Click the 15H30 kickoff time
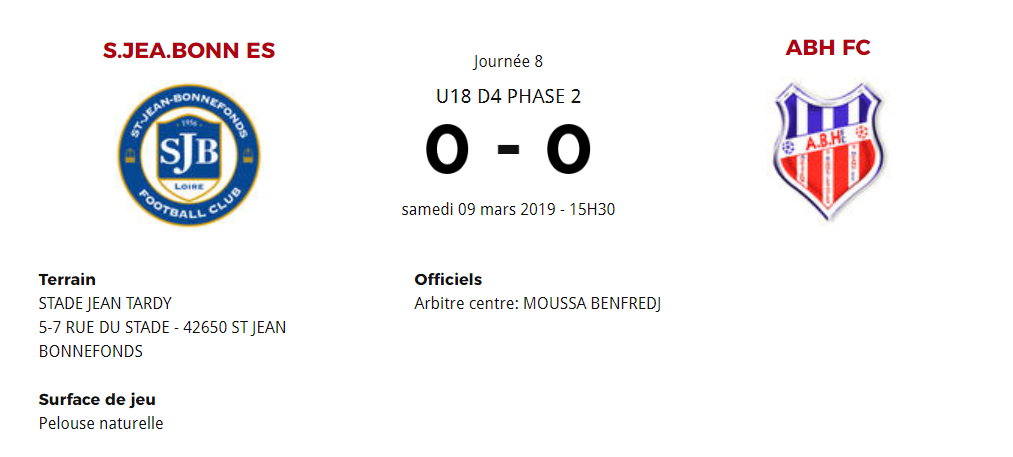This screenshot has height=457, width=1013. (592, 210)
